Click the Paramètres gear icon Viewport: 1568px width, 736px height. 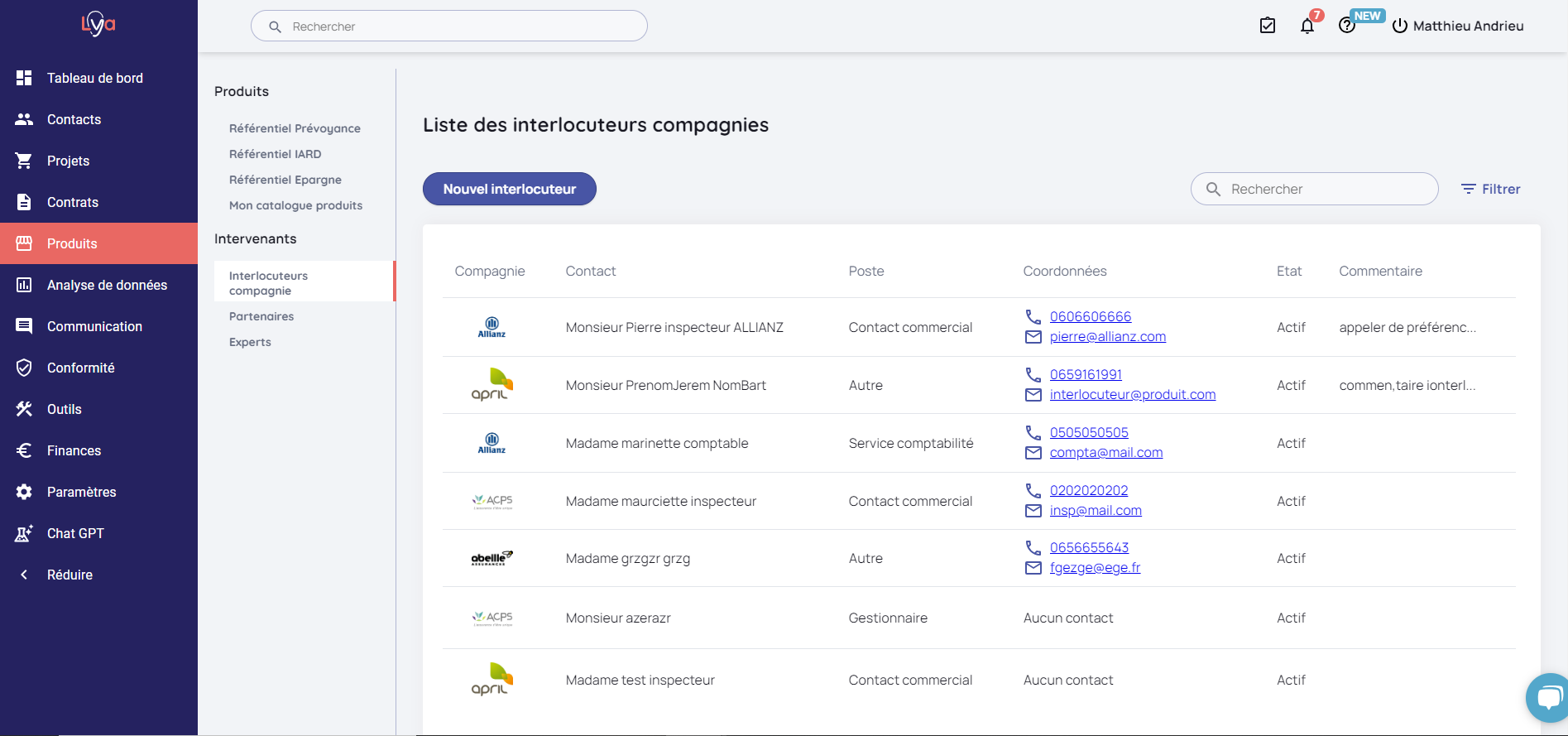pos(24,492)
